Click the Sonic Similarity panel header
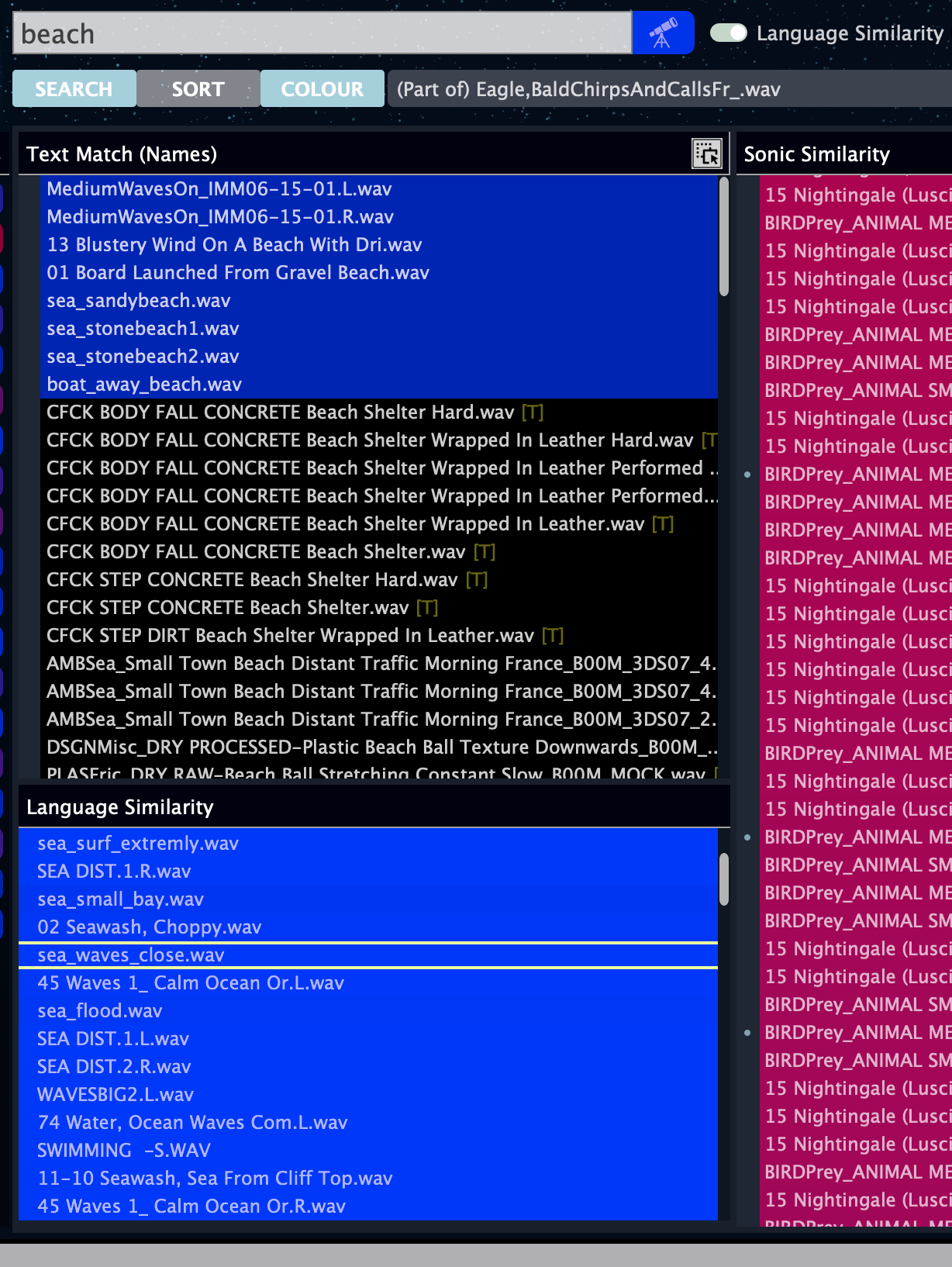 [816, 154]
